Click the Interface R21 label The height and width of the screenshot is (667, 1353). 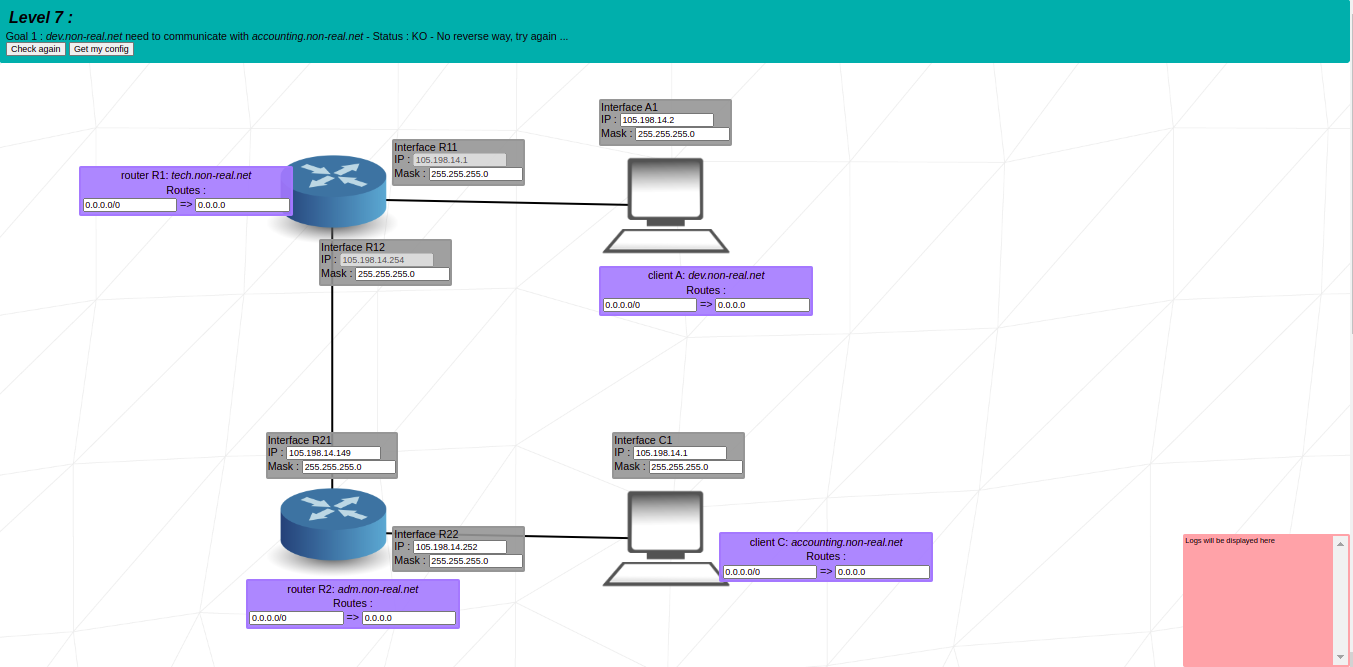point(299,440)
